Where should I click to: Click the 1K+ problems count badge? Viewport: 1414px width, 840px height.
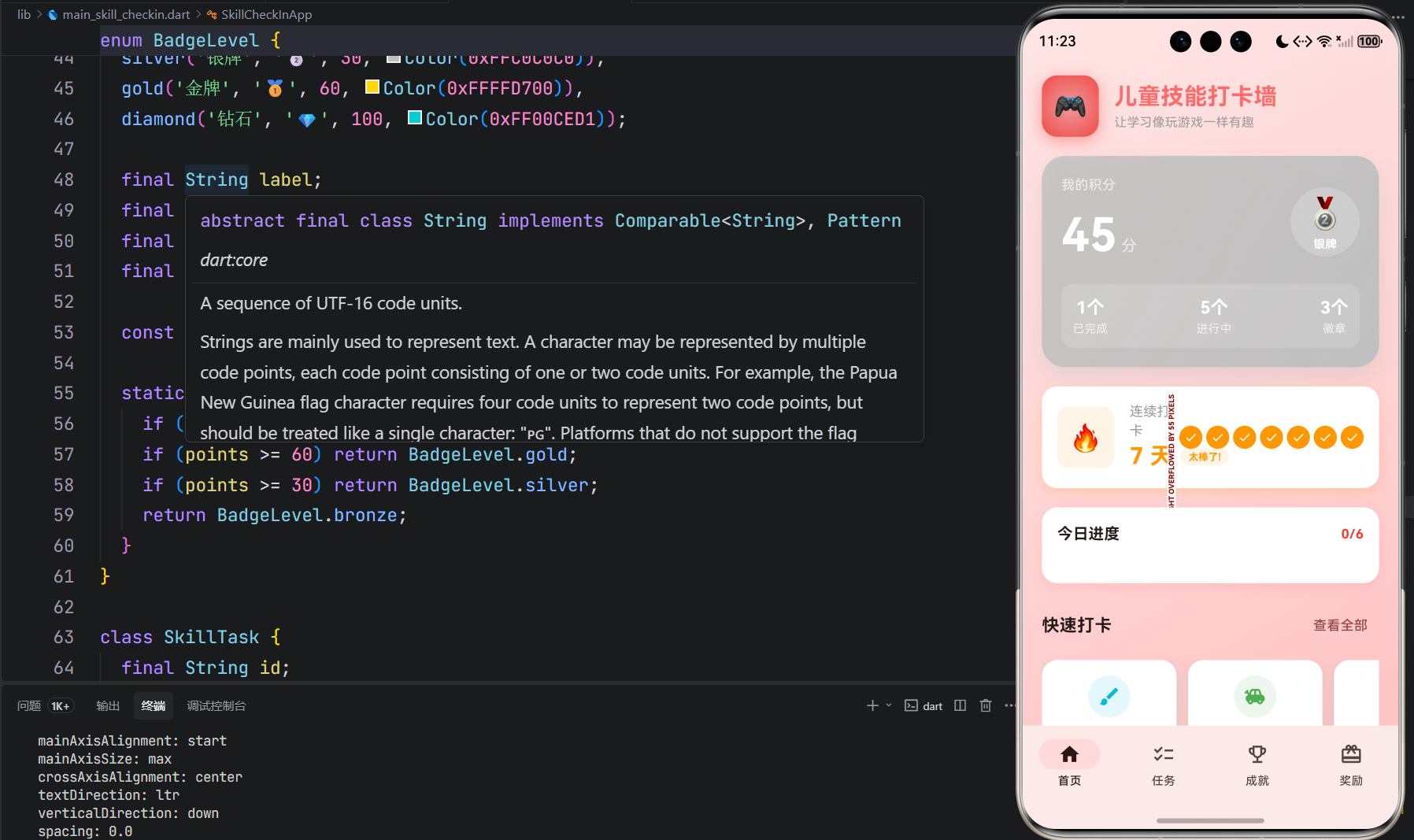pyautogui.click(x=61, y=706)
